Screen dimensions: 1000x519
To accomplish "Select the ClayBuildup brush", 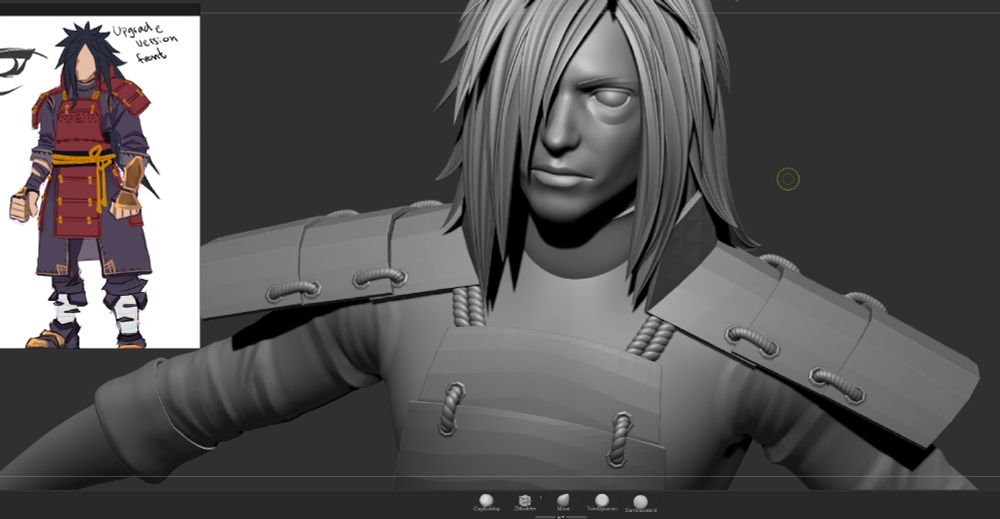I will [x=486, y=501].
